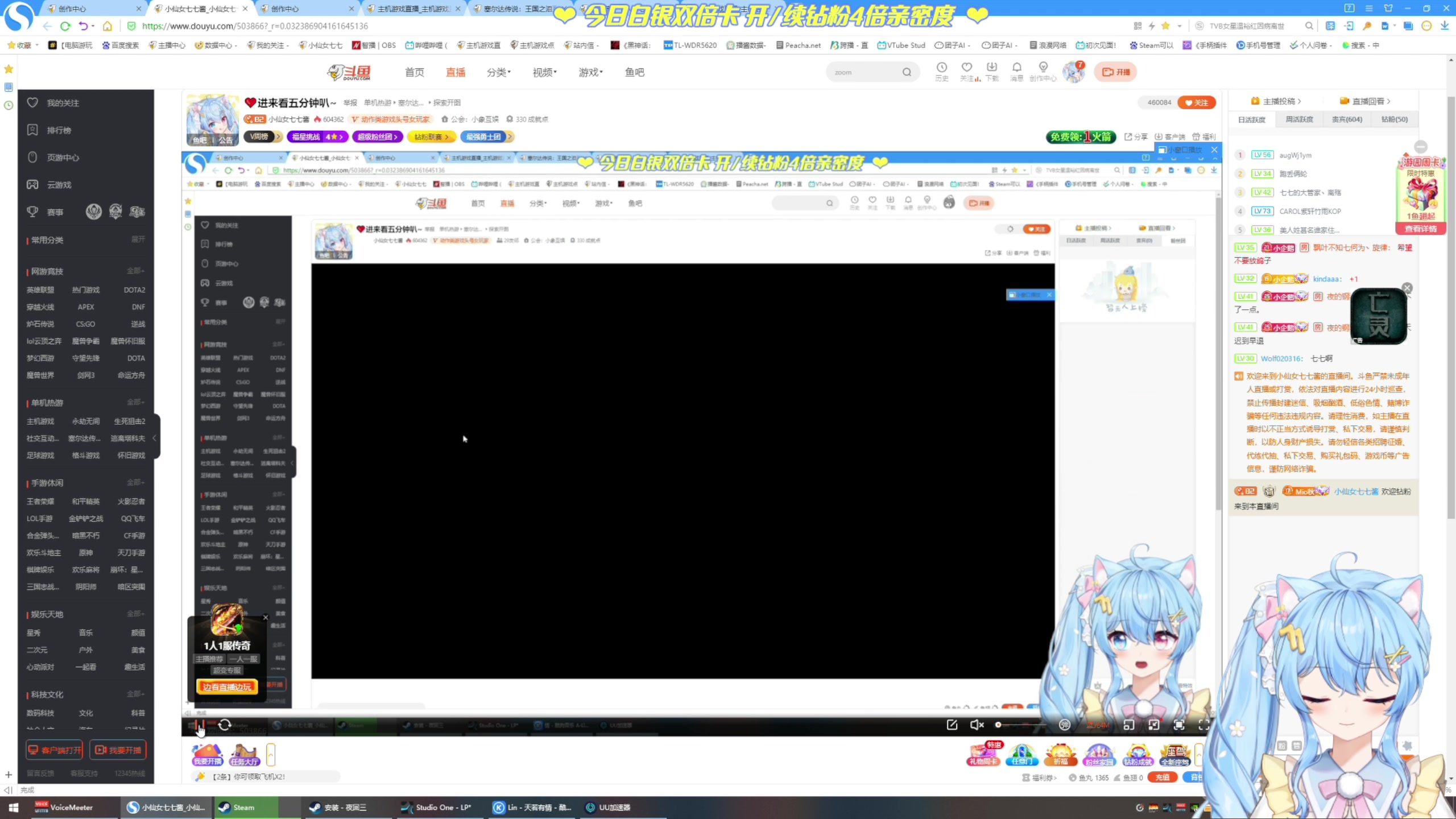The height and width of the screenshot is (819, 1456).
Task: Adjust the player volume slider
Action: [1021, 725]
